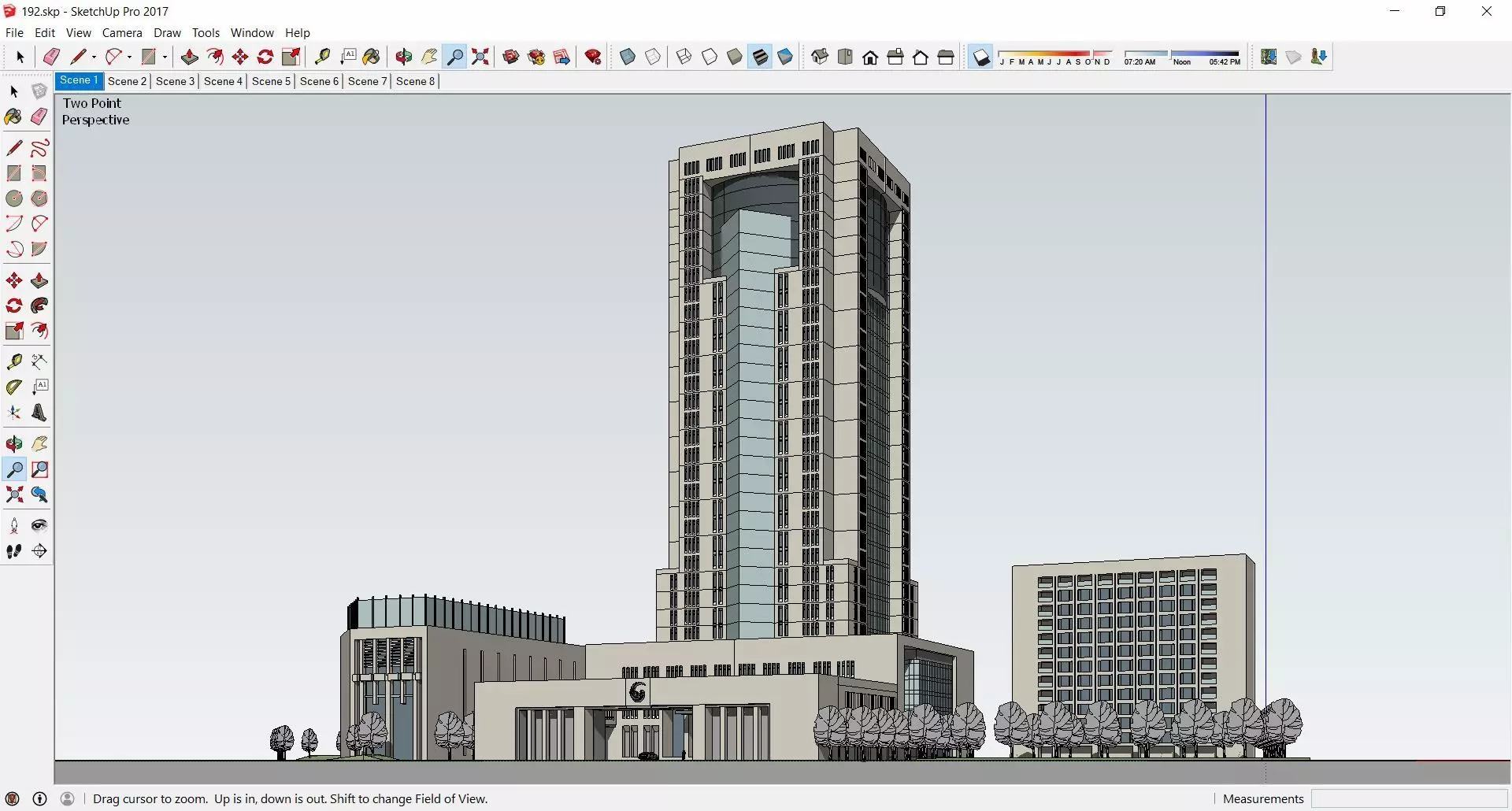Select the Text label tool in top toolbar
The height and width of the screenshot is (811, 1512).
tap(348, 57)
